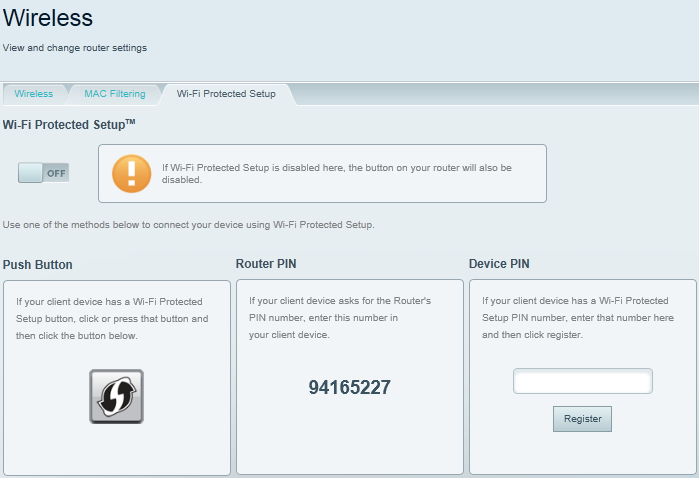
Task: Open the MAC Filtering tab
Action: tap(115, 94)
